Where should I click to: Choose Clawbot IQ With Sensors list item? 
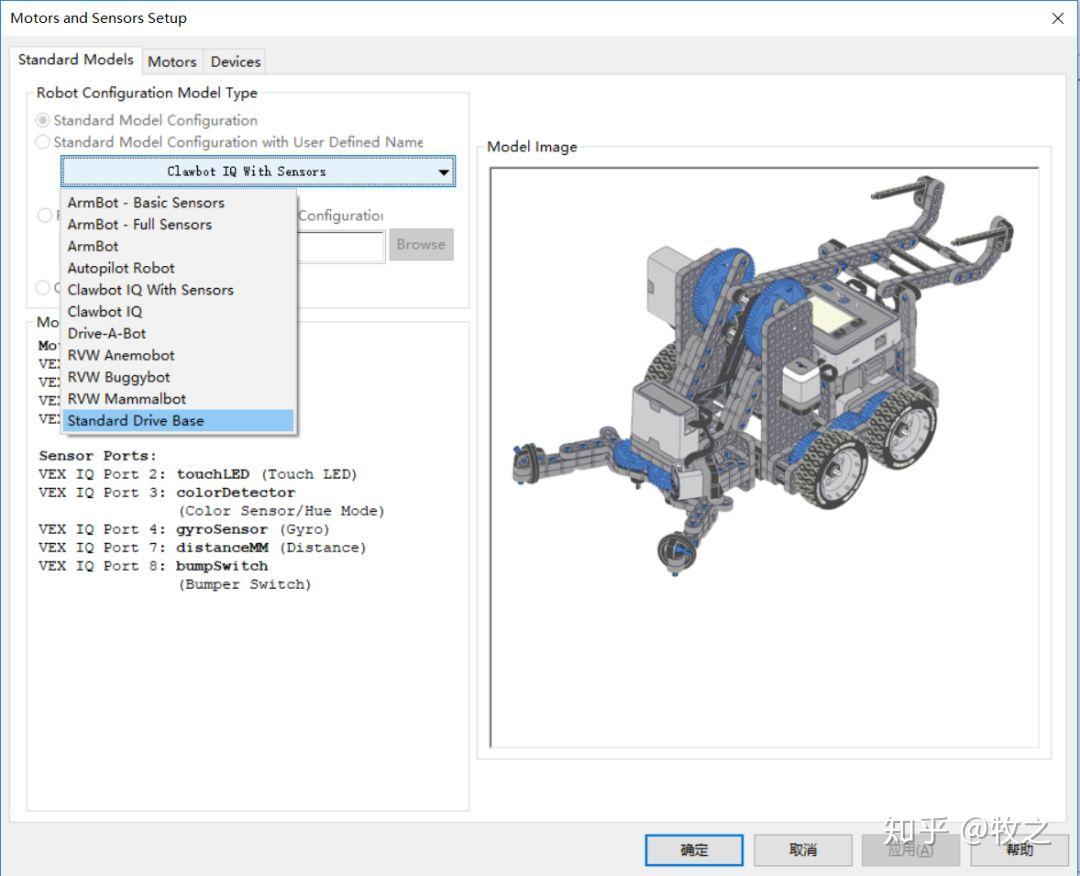point(150,290)
